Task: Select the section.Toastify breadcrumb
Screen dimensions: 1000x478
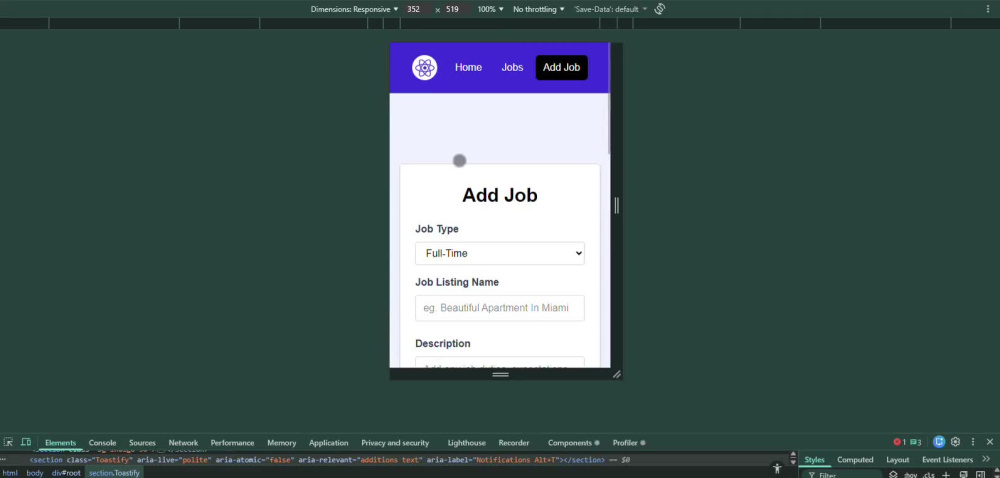Action: click(x=114, y=473)
